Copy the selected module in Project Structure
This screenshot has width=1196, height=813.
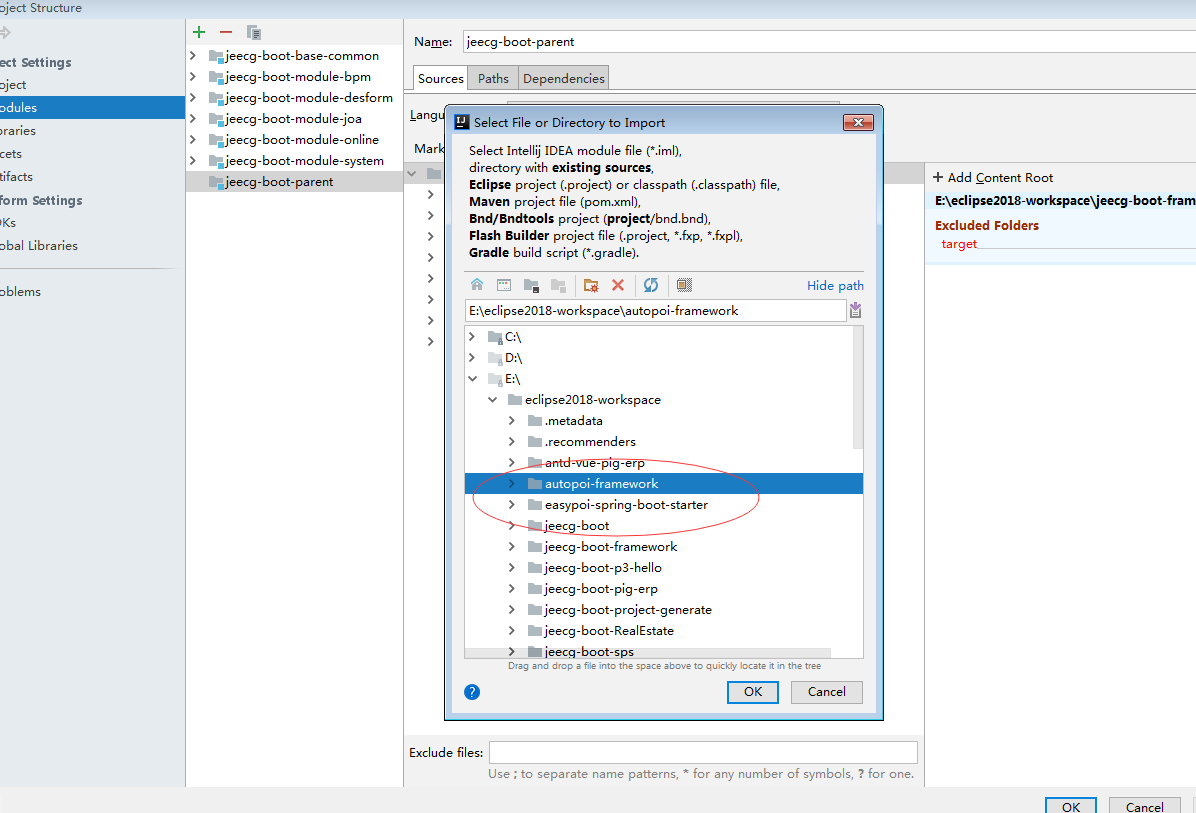click(254, 32)
